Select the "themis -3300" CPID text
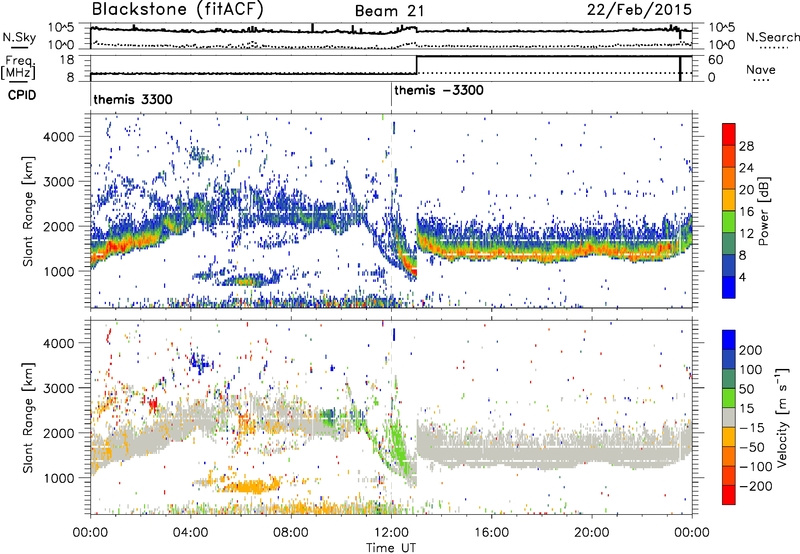 439,91
